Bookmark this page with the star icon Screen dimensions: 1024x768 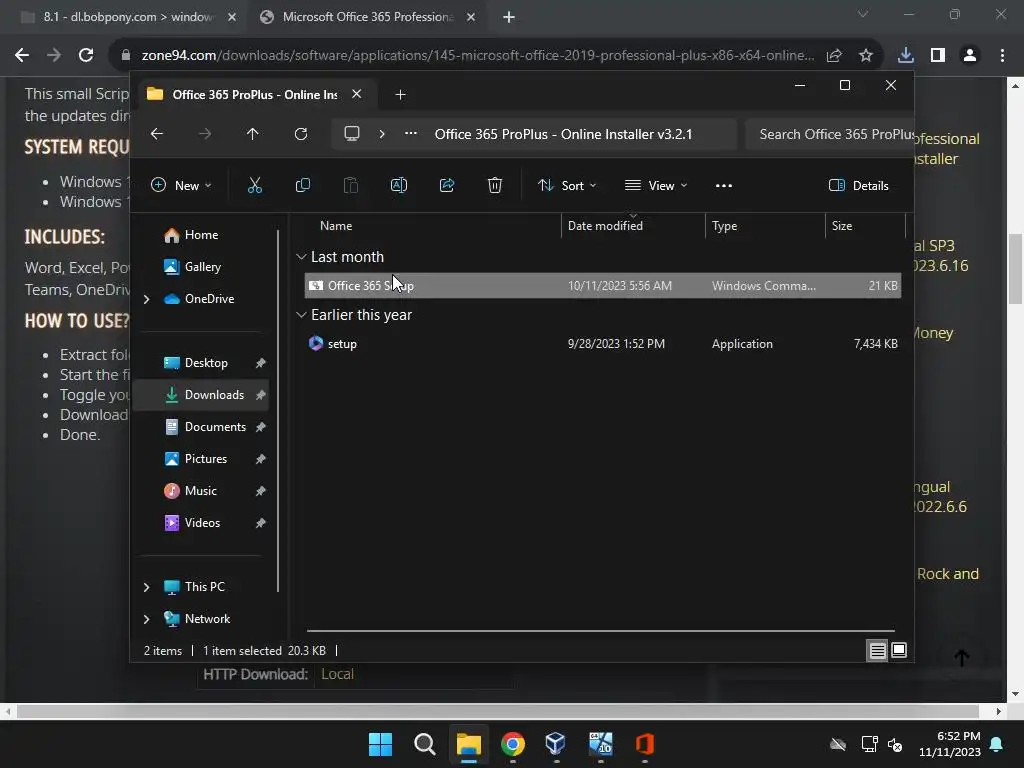pyautogui.click(x=866, y=56)
